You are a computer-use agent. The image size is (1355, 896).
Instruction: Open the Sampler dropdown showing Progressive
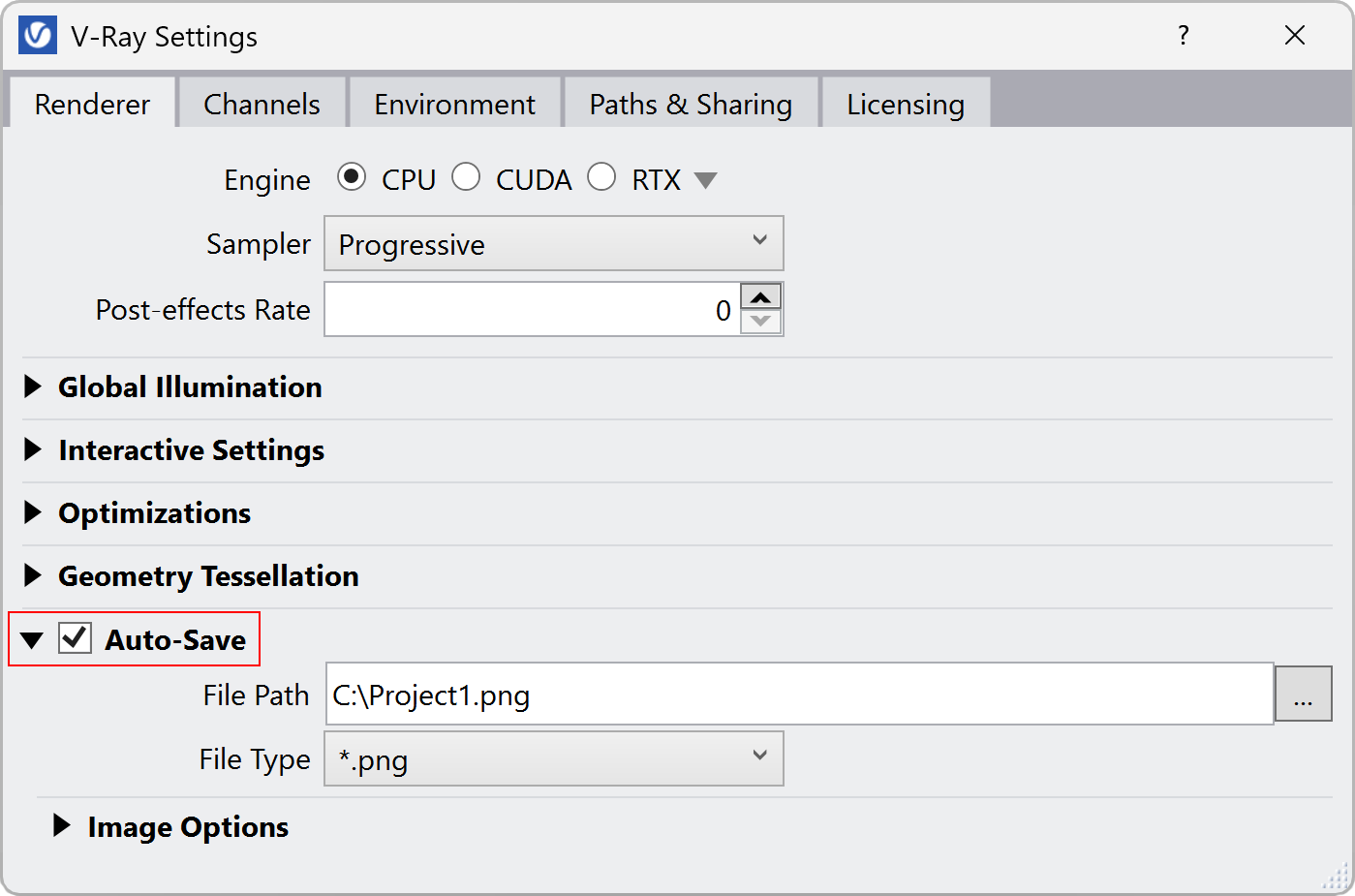(553, 243)
